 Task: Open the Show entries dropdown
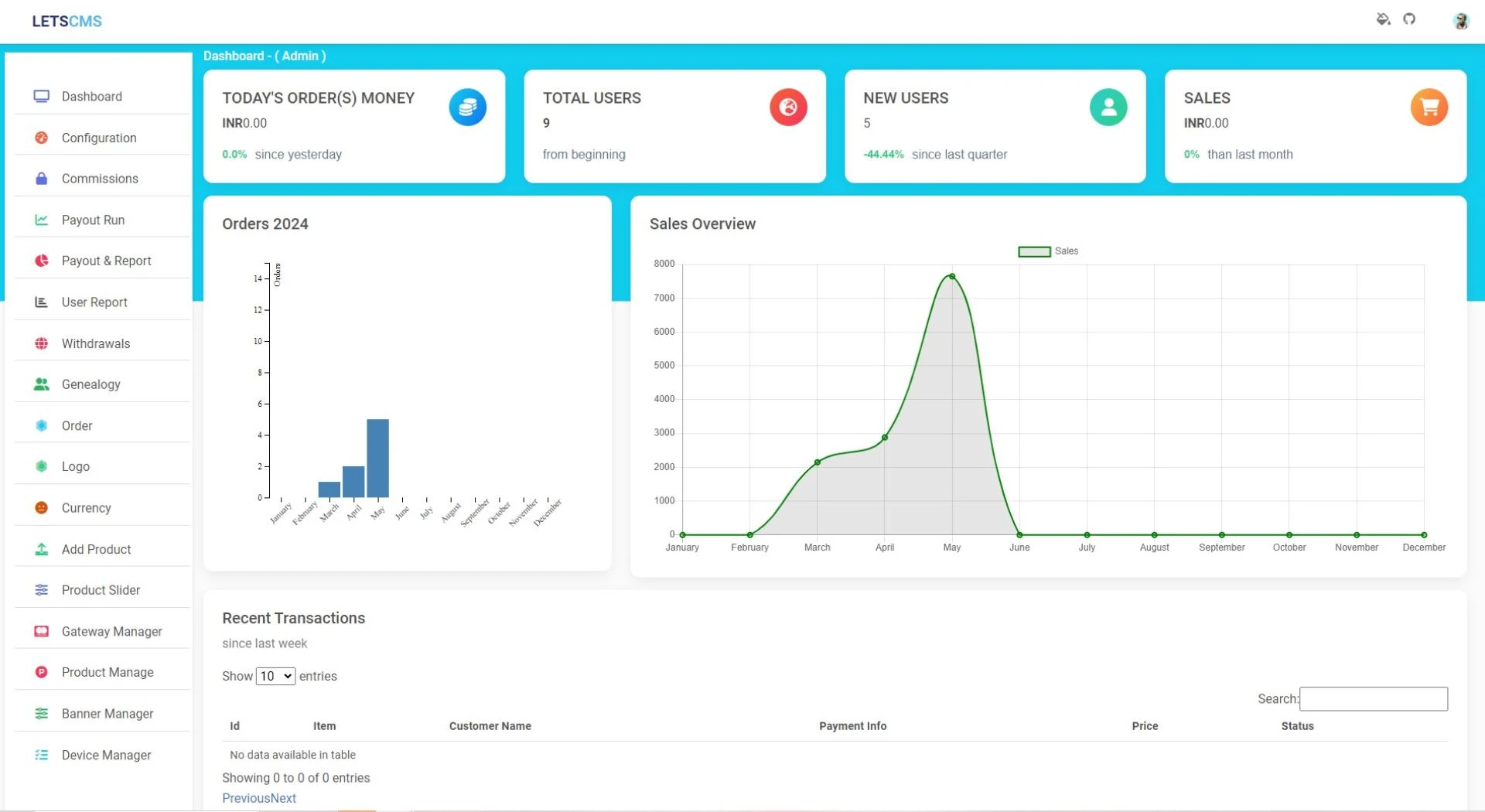tap(275, 676)
